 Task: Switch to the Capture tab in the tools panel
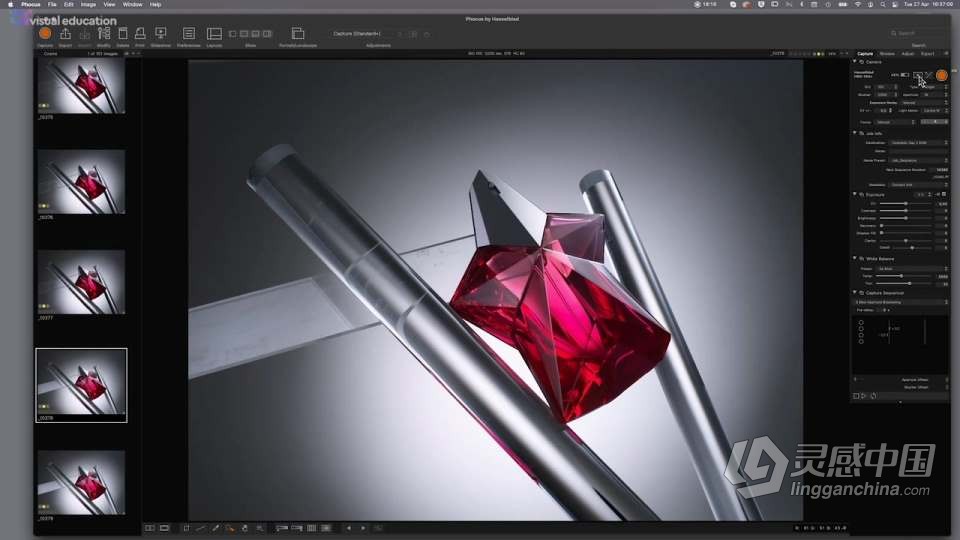tap(865, 54)
